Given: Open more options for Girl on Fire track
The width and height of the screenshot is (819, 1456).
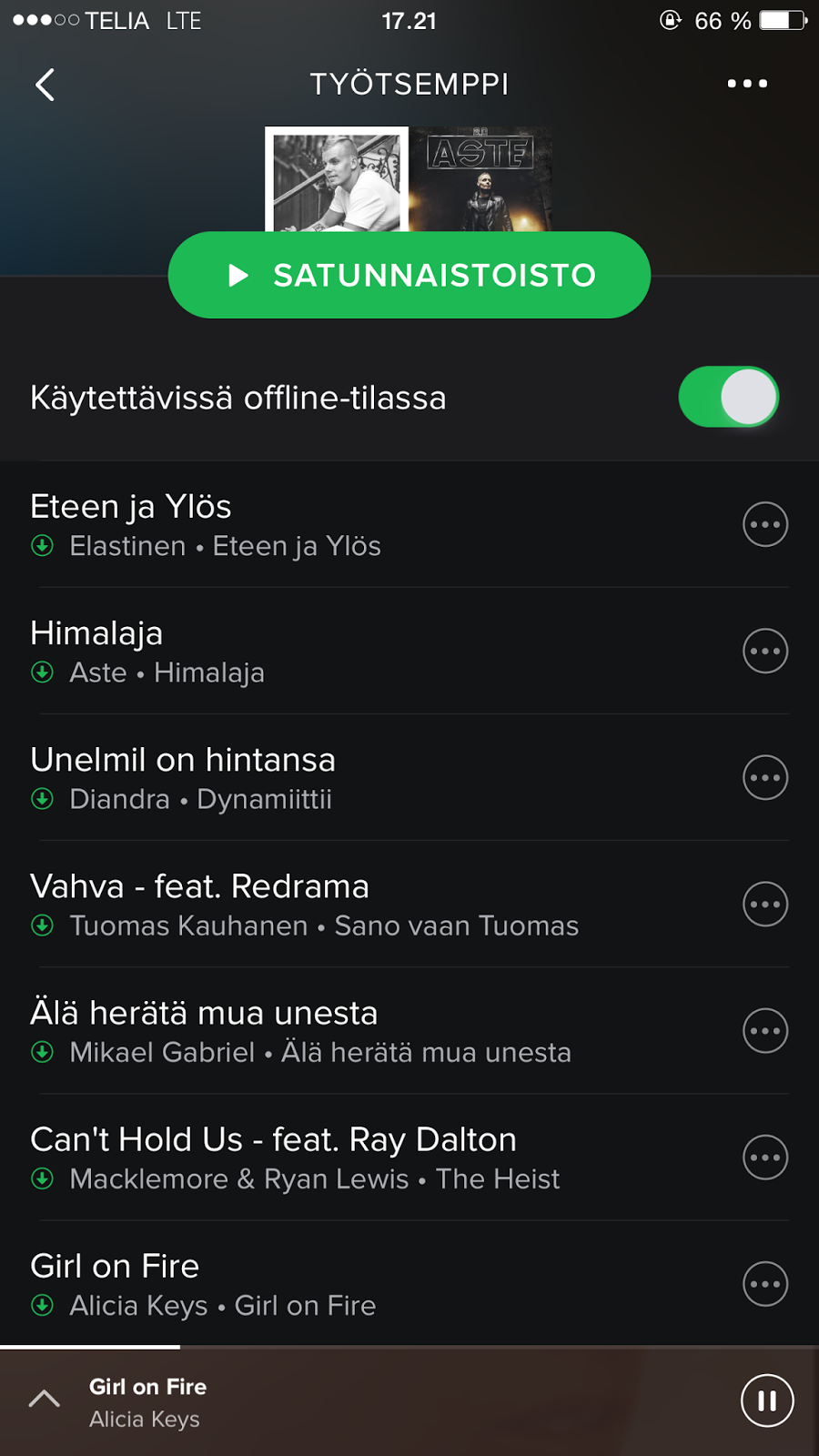Looking at the screenshot, I should [x=765, y=1284].
